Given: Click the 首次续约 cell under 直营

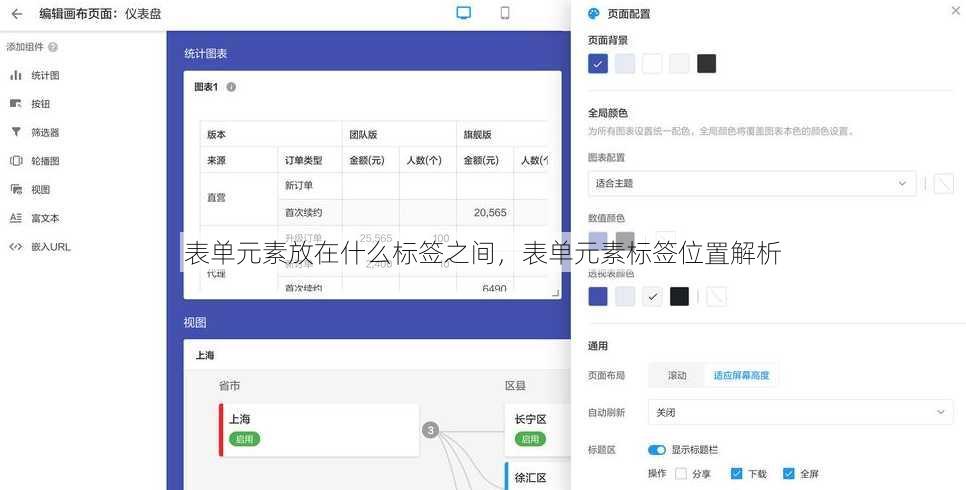Looking at the screenshot, I should coord(310,213).
